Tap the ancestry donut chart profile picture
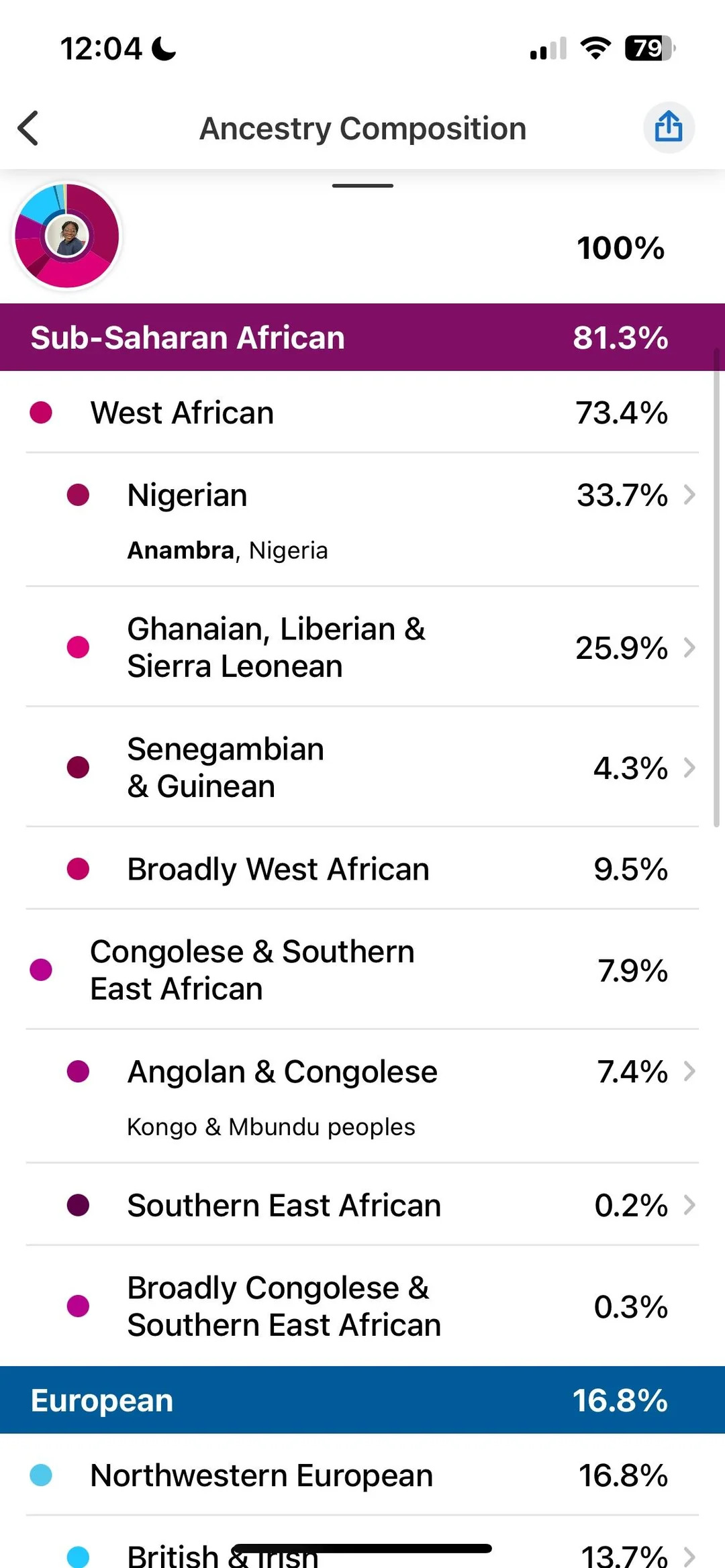Screen dimensions: 725x1568 [x=67, y=236]
